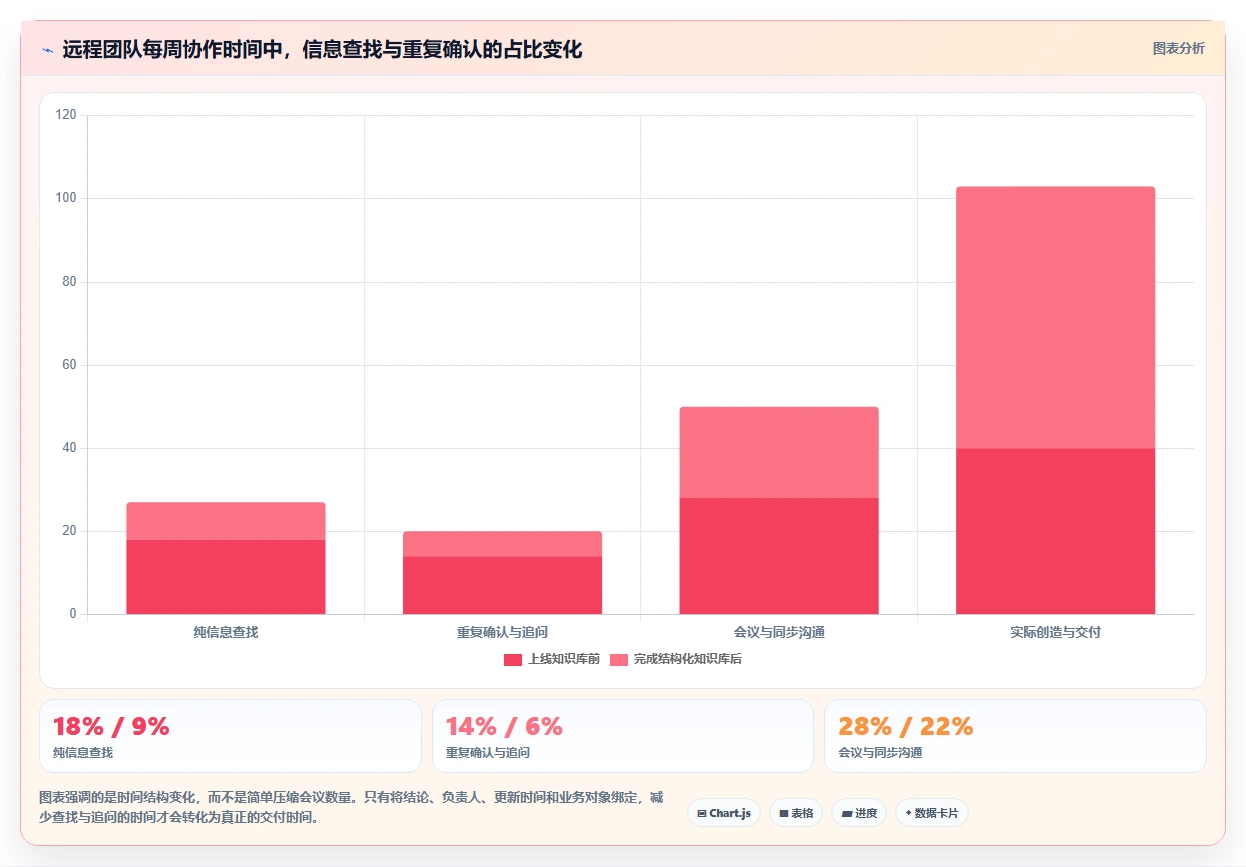This screenshot has width=1246, height=867.
Task: Click the 18% / 9% stat value
Action: [x=111, y=727]
